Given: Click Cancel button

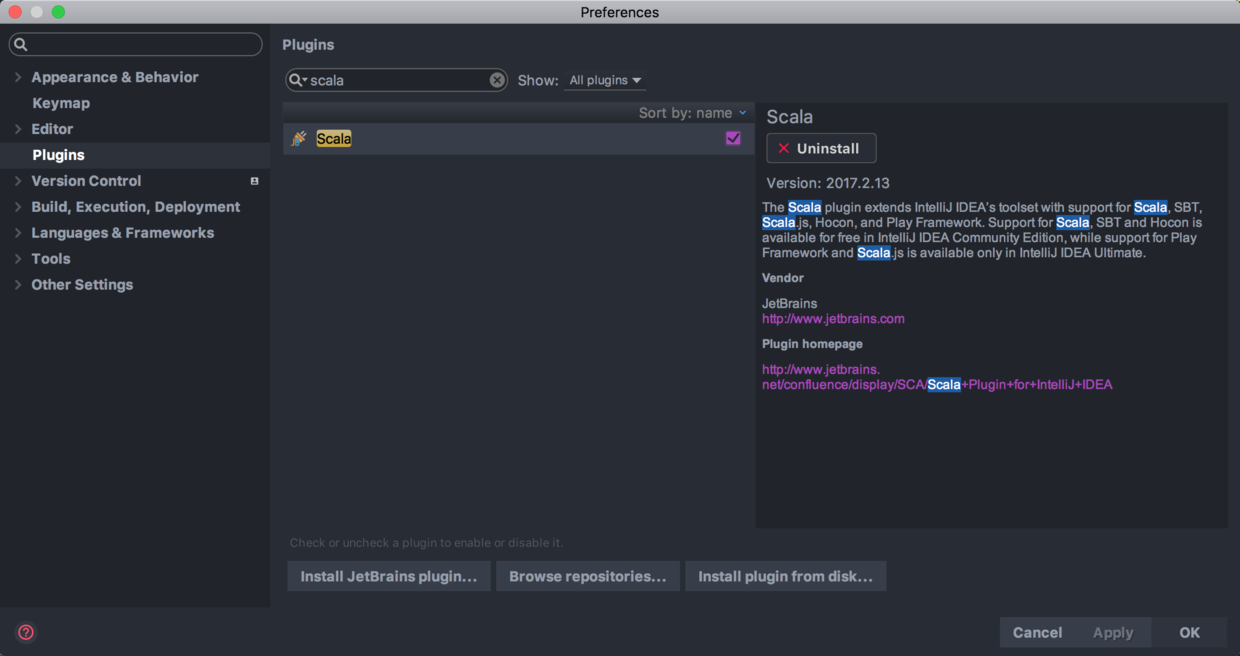Looking at the screenshot, I should [1037, 632].
